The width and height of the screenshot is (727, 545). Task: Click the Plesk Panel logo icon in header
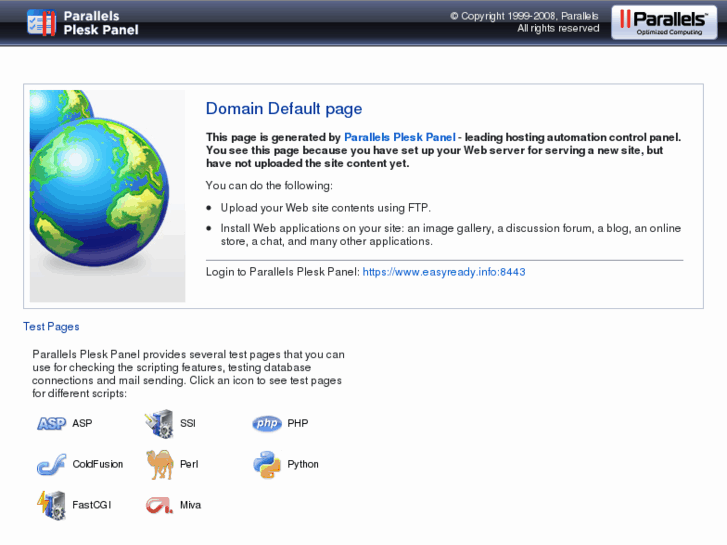41,23
